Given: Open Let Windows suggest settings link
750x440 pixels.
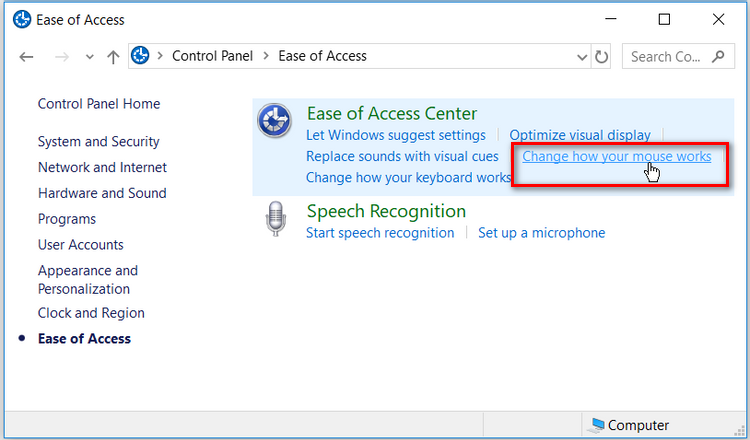Looking at the screenshot, I should (395, 135).
